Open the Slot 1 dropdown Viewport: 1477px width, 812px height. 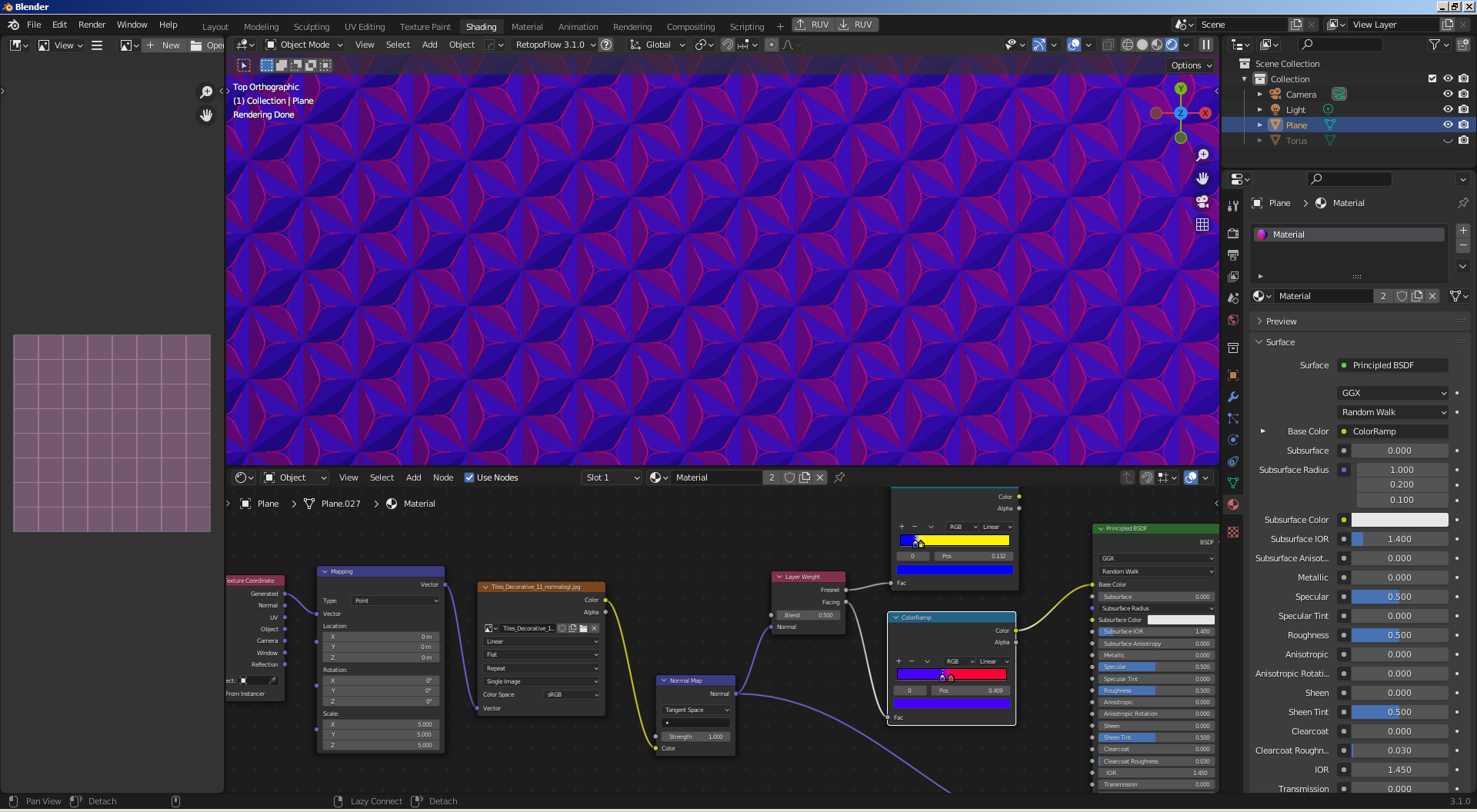point(612,478)
